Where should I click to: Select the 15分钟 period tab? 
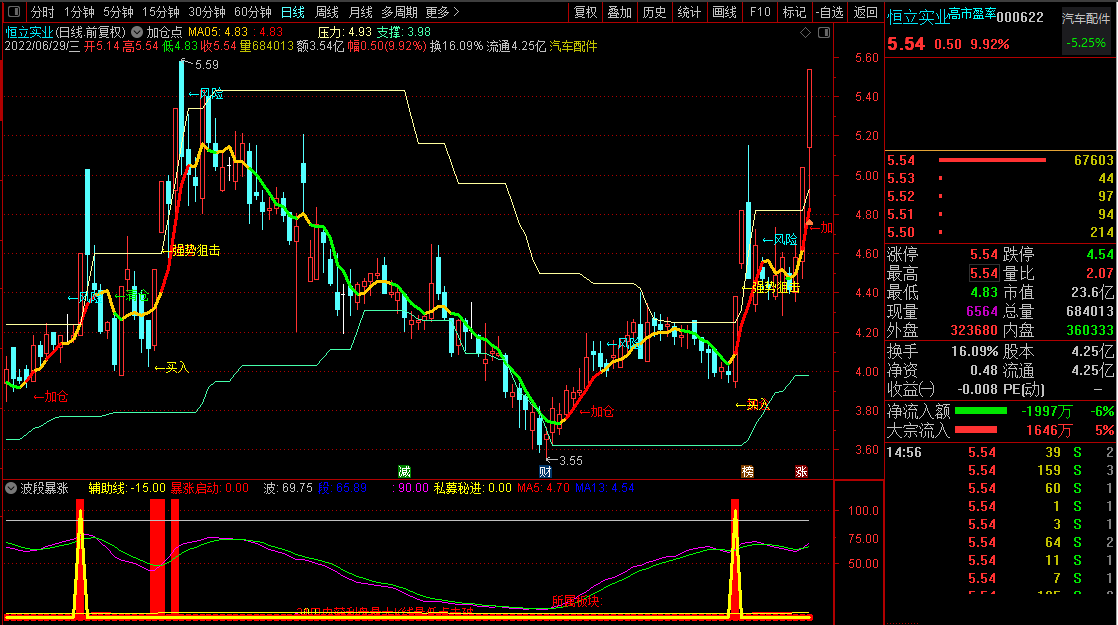(161, 12)
